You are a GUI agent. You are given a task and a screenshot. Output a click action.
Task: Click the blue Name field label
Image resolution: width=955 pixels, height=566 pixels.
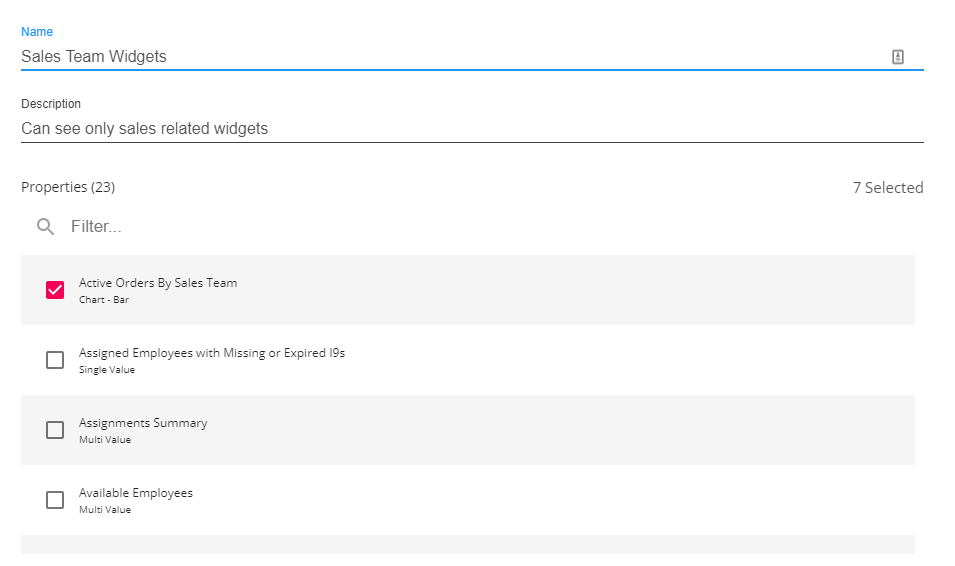coord(37,32)
